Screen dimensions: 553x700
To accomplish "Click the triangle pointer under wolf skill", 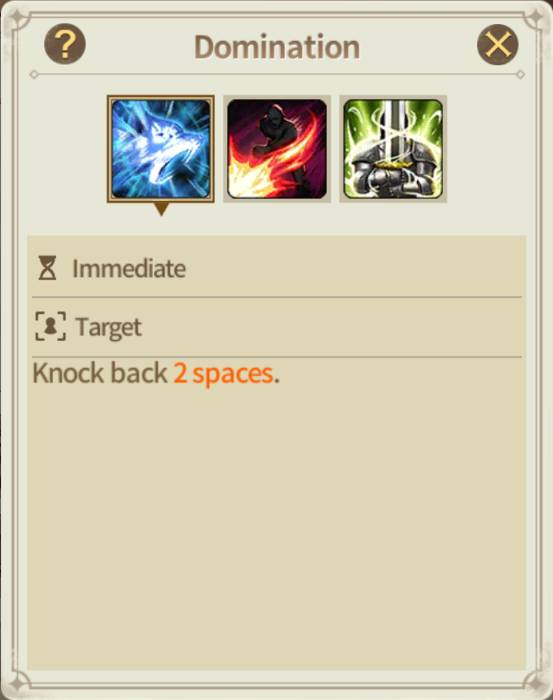I will pyautogui.click(x=161, y=209).
